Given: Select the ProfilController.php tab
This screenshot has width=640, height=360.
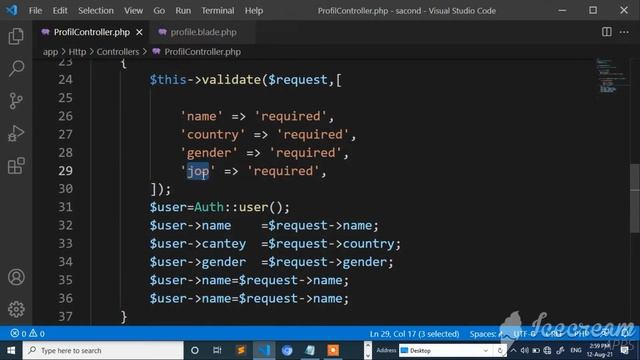Looking at the screenshot, I should [91, 32].
